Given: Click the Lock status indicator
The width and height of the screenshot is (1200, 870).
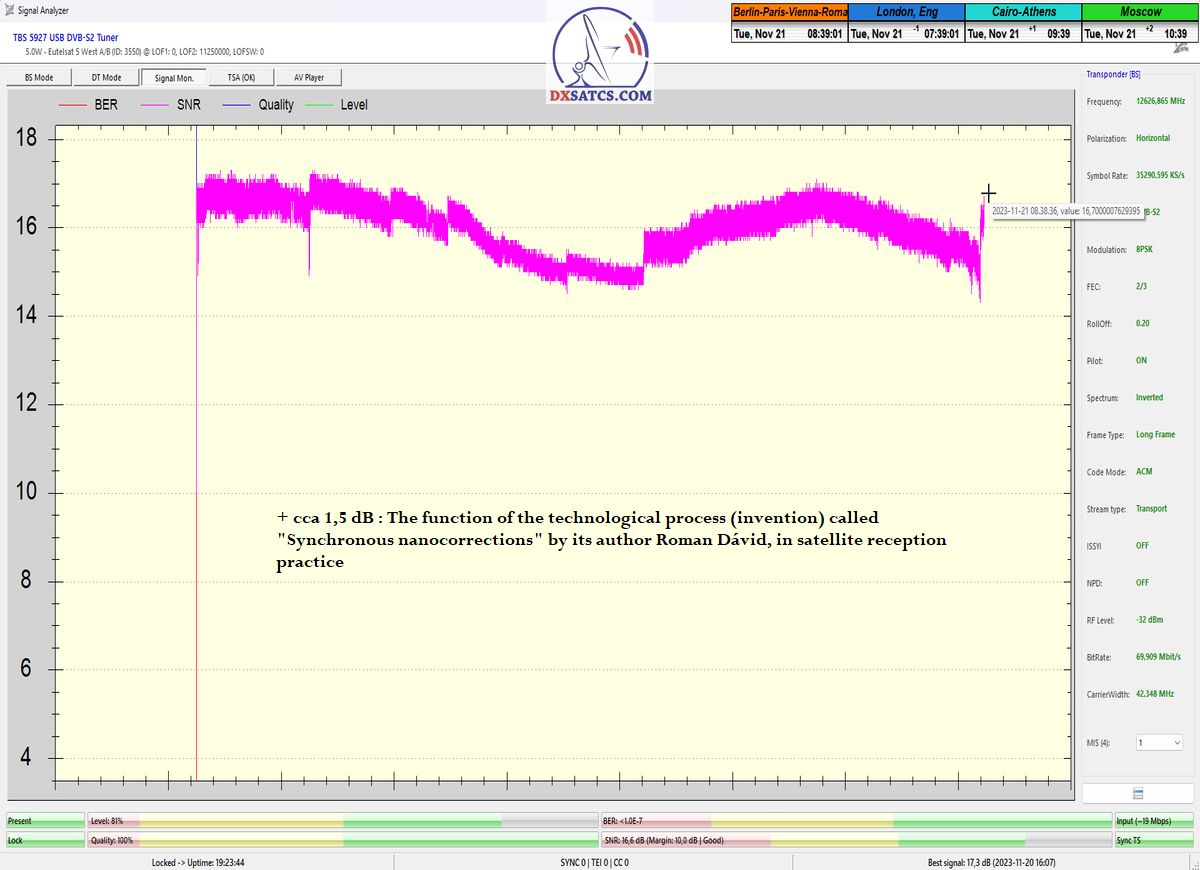Looking at the screenshot, I should (x=45, y=841).
